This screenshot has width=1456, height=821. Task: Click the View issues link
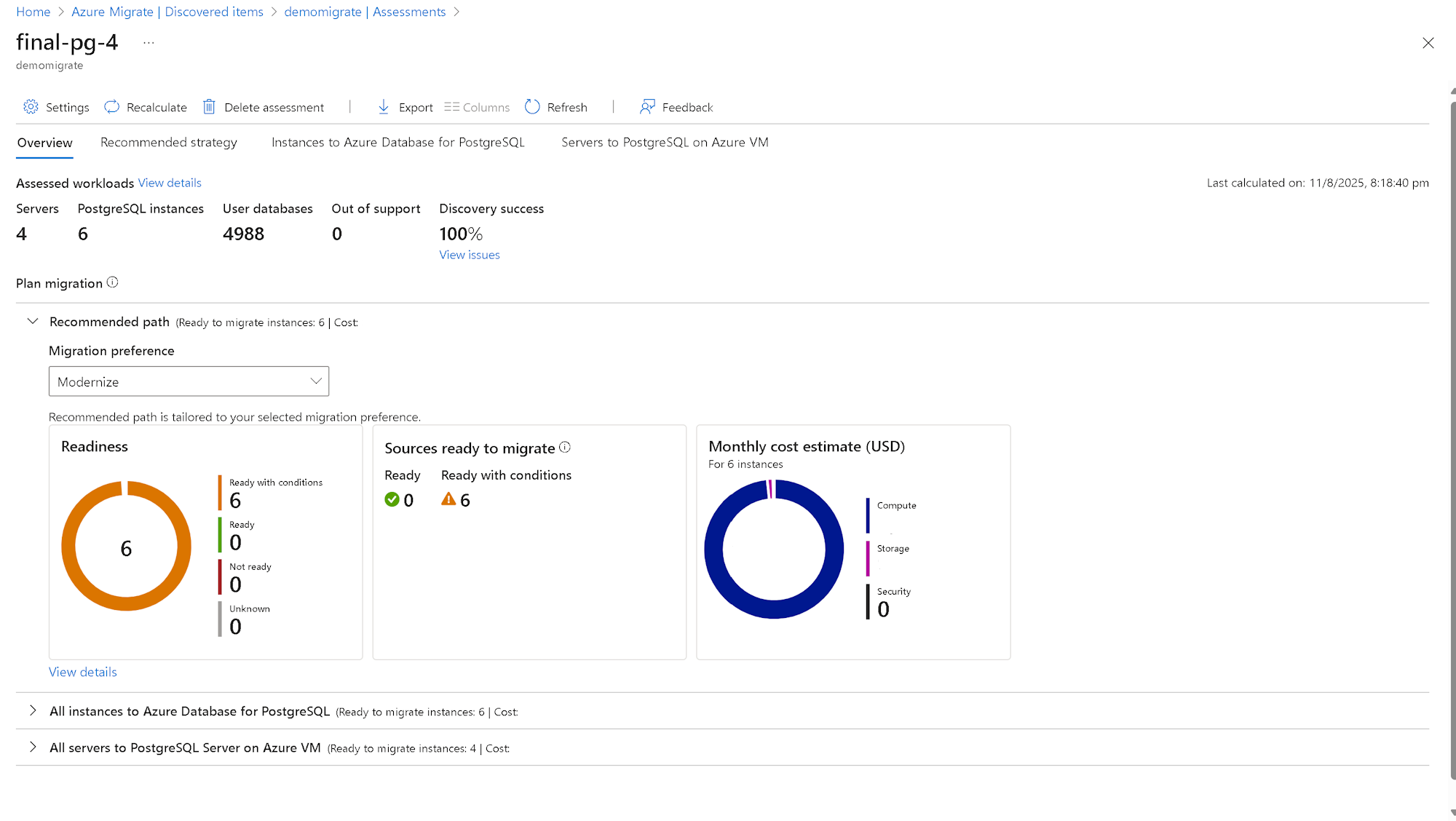pos(469,255)
